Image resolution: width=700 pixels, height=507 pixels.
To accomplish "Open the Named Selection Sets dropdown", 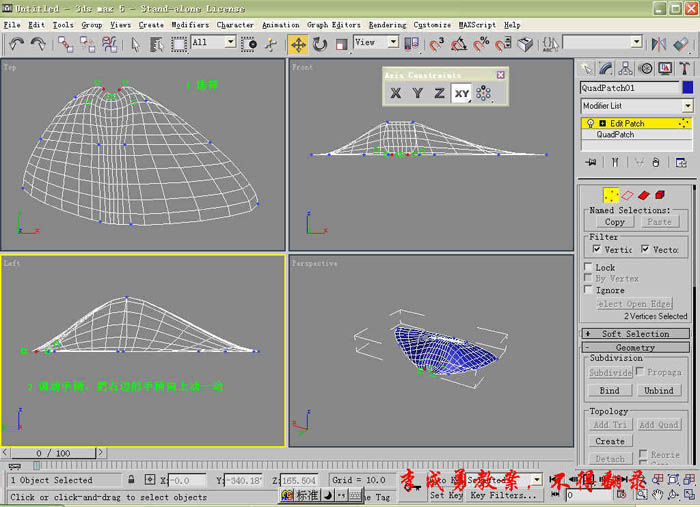I will (637, 42).
